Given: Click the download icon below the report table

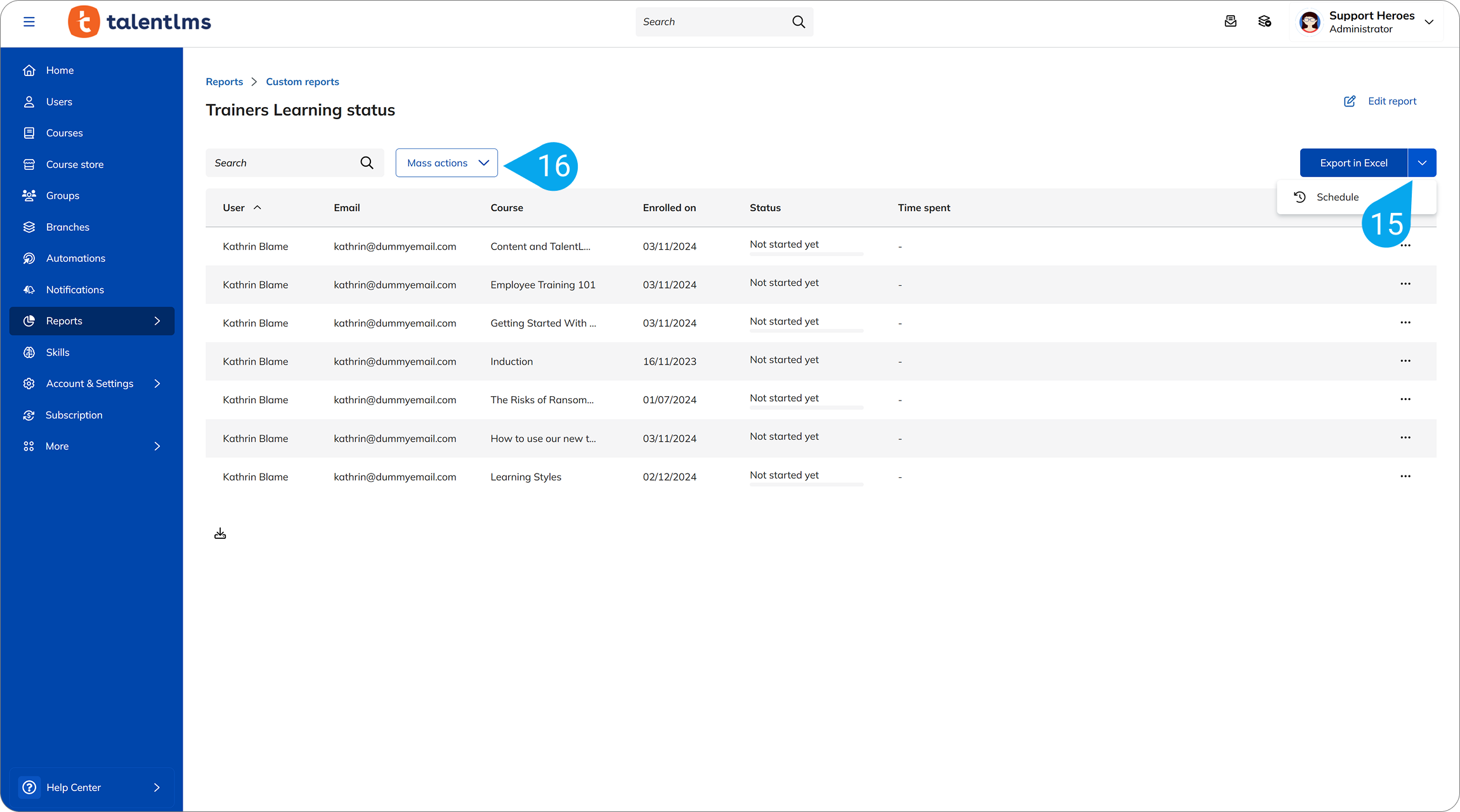Looking at the screenshot, I should click(x=220, y=533).
